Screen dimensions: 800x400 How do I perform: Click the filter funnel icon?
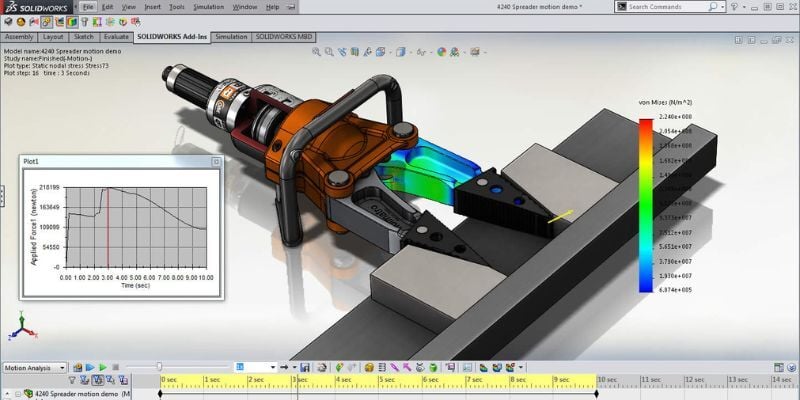click(72, 380)
